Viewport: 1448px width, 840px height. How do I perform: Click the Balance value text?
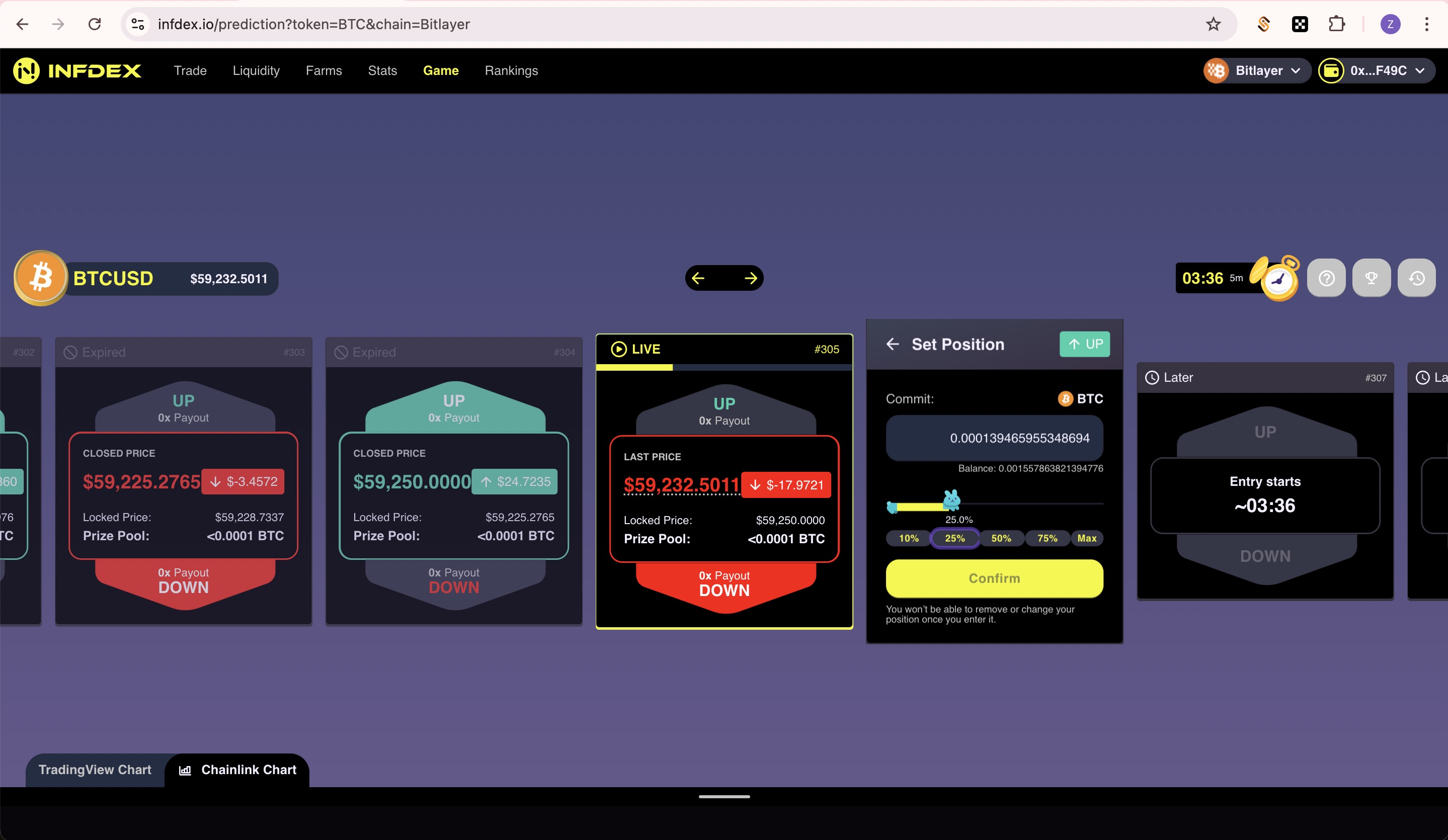click(x=1030, y=468)
